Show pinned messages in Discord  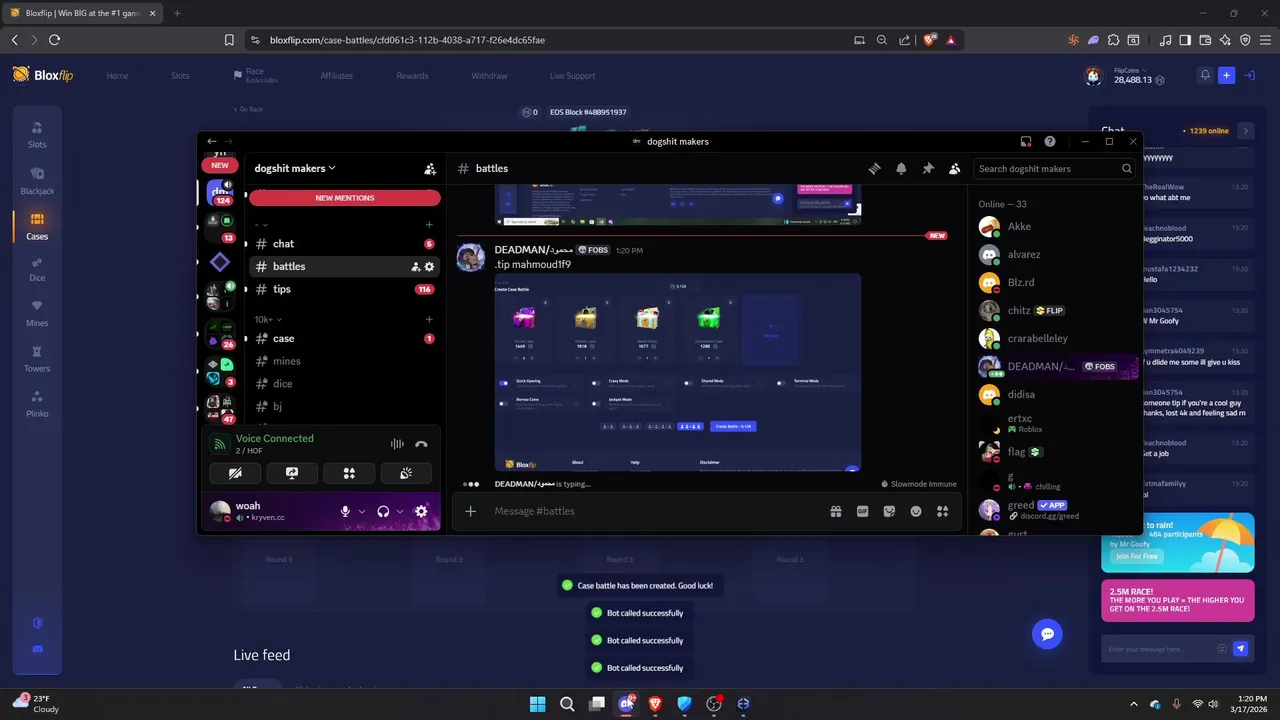click(x=928, y=169)
